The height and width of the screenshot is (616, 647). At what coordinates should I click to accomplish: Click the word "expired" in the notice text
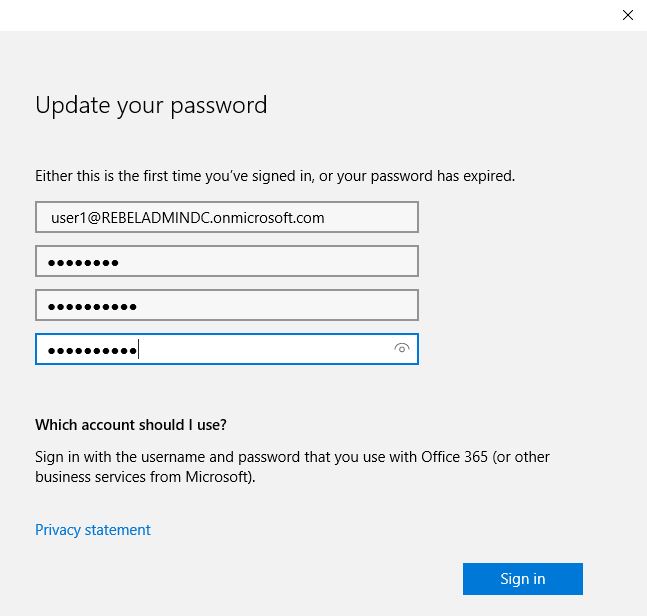point(487,176)
